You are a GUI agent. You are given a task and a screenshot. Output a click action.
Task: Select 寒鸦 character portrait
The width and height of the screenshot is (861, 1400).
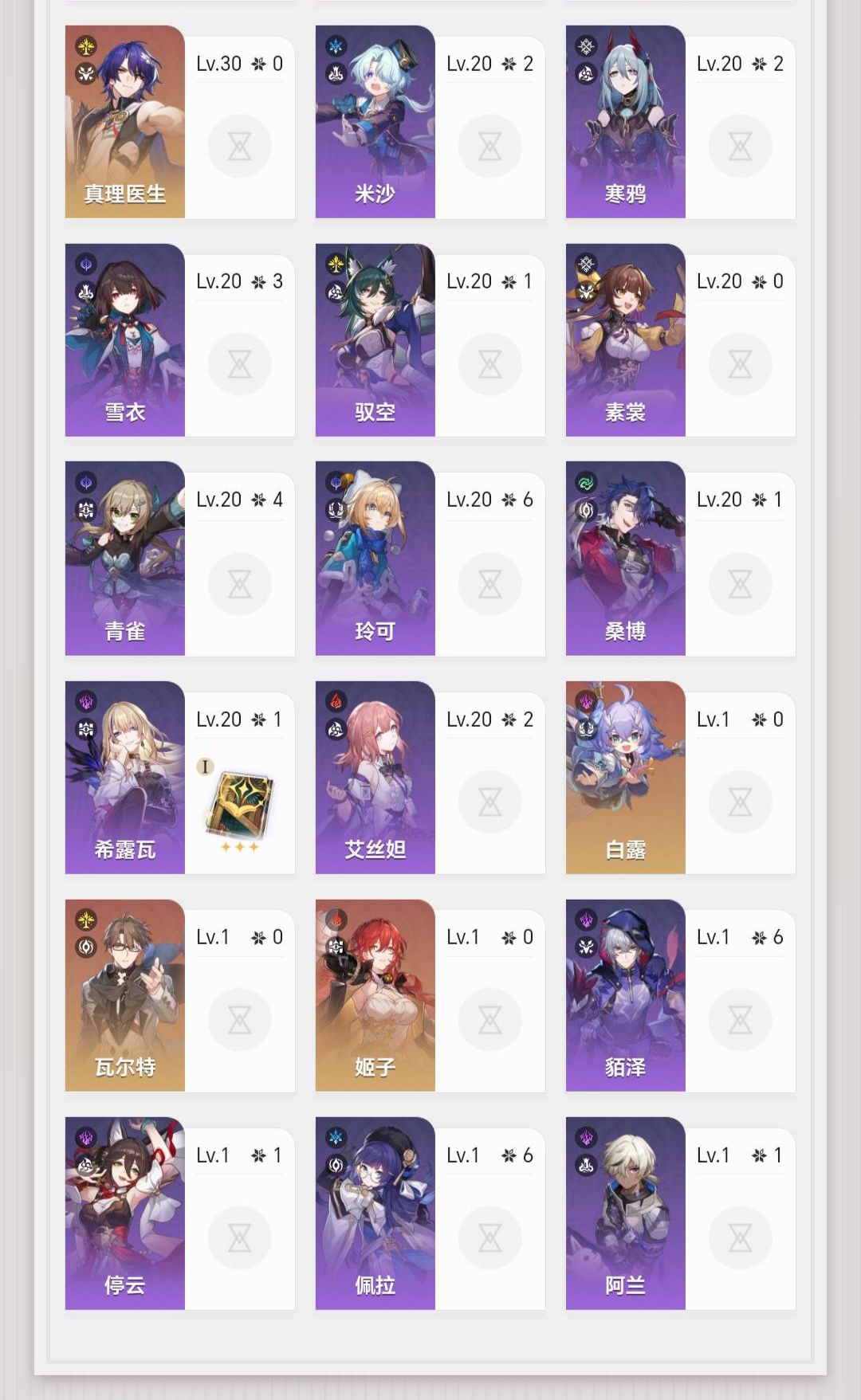pyautogui.click(x=626, y=122)
